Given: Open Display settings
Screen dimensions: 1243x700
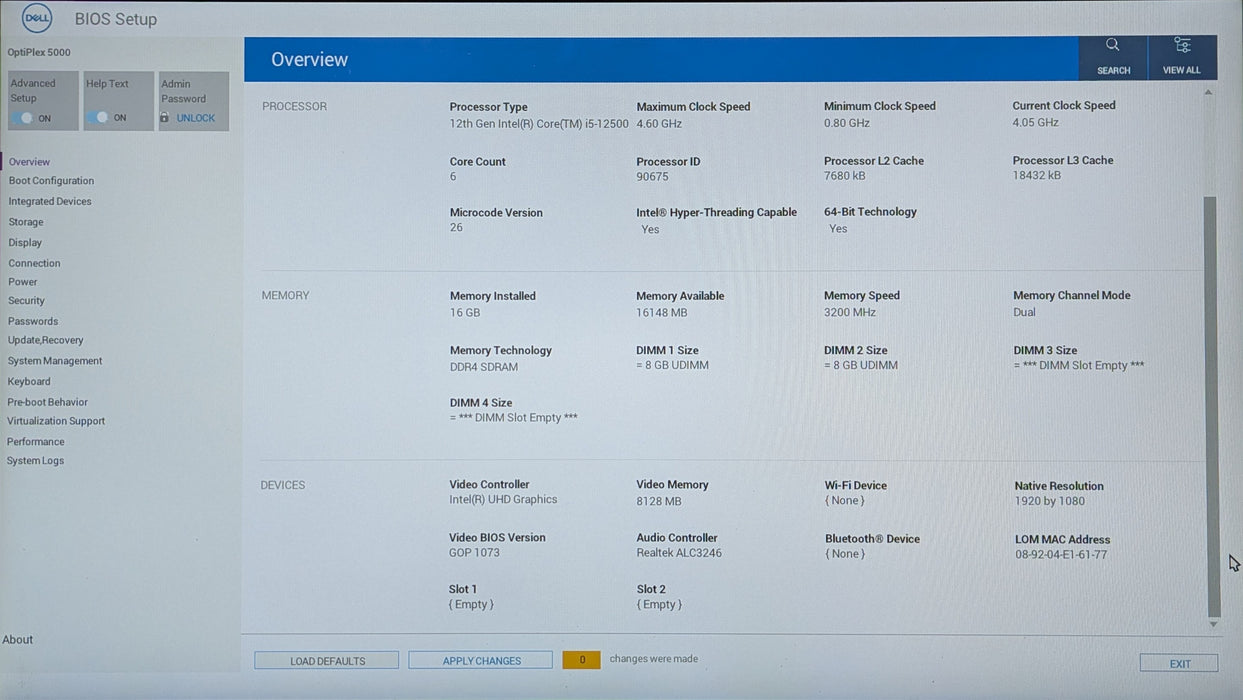Looking at the screenshot, I should coord(25,242).
